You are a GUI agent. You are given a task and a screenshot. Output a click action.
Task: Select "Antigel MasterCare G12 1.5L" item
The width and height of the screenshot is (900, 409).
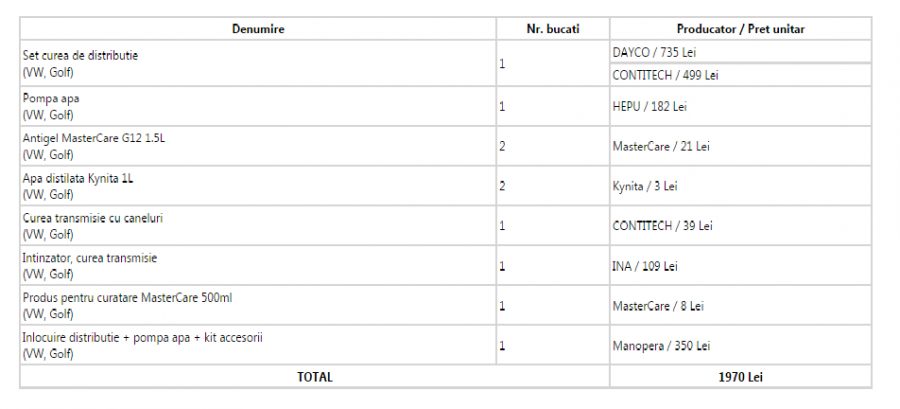(x=93, y=138)
